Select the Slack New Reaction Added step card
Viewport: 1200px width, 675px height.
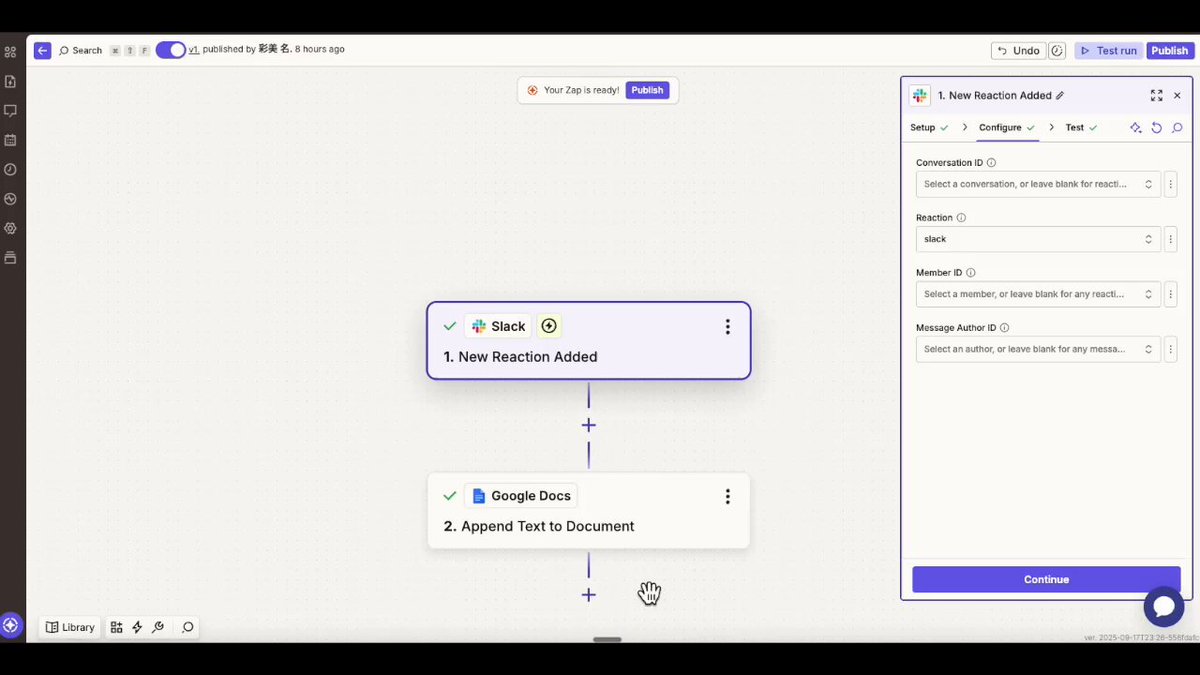click(588, 341)
